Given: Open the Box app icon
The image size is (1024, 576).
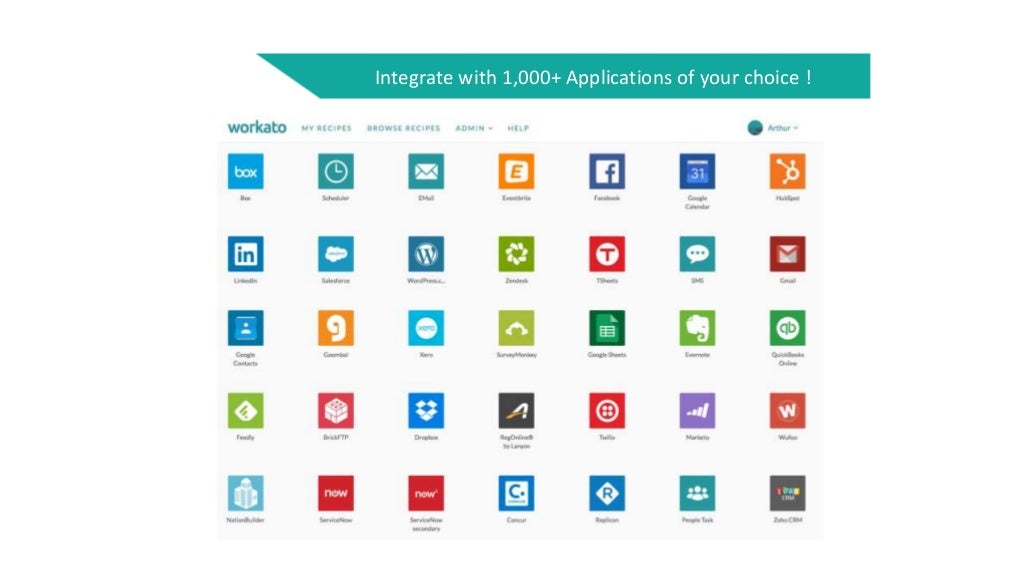Looking at the screenshot, I should (246, 171).
